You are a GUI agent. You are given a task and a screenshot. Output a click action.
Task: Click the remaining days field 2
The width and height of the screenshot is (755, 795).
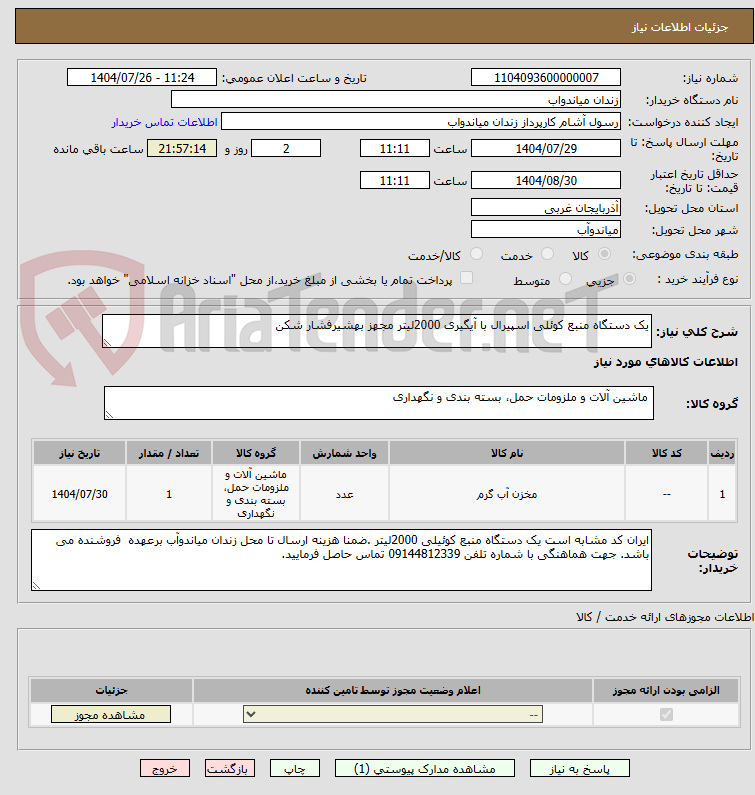pos(286,149)
